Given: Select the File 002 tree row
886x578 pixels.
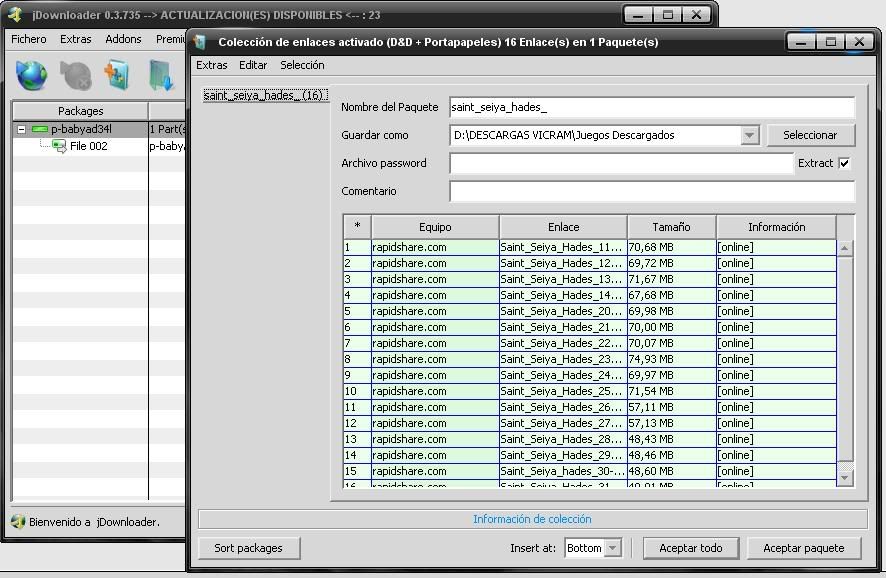Looking at the screenshot, I should 99,146.
